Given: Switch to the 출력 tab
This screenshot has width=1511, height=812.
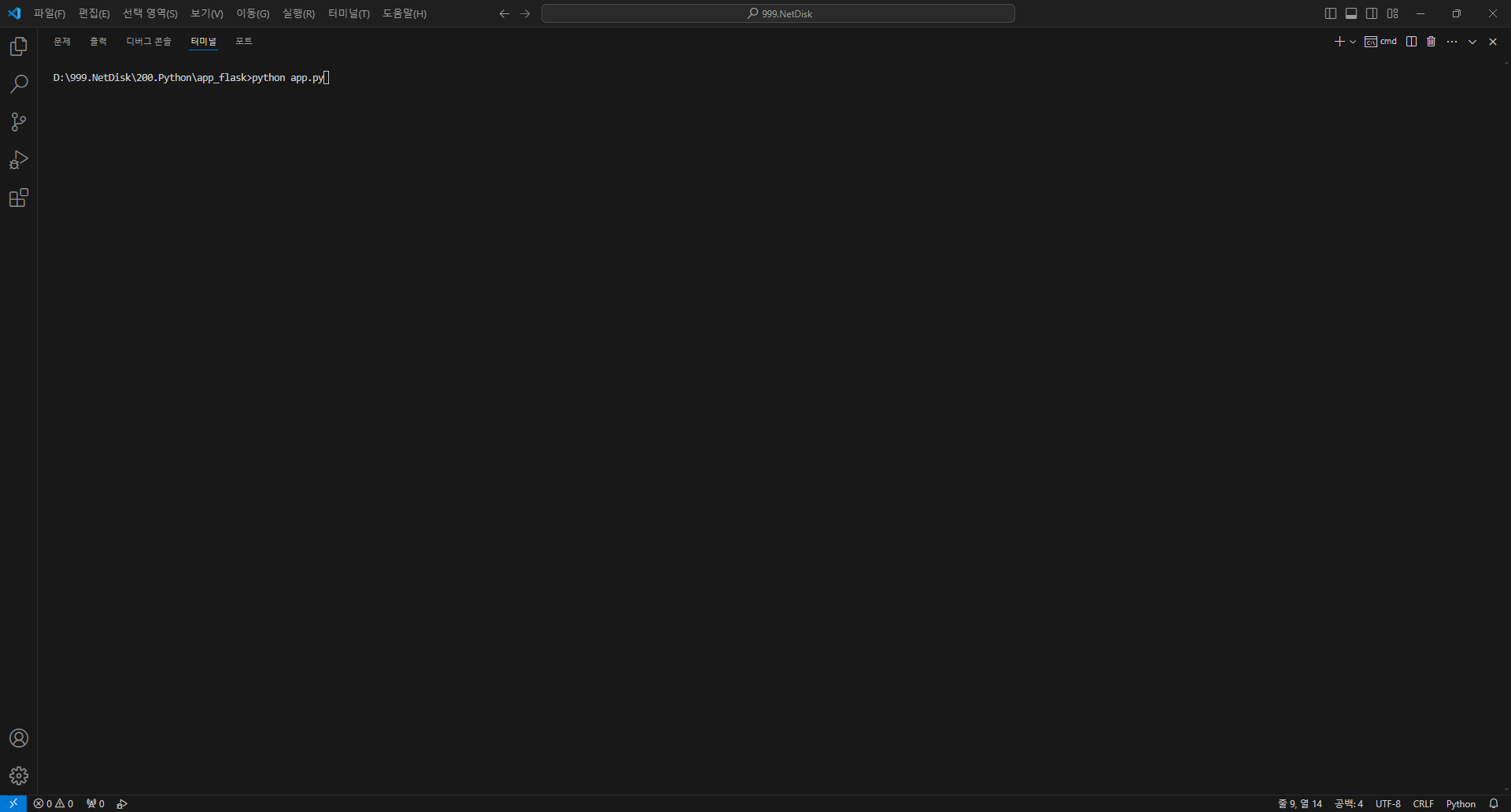Looking at the screenshot, I should (98, 42).
